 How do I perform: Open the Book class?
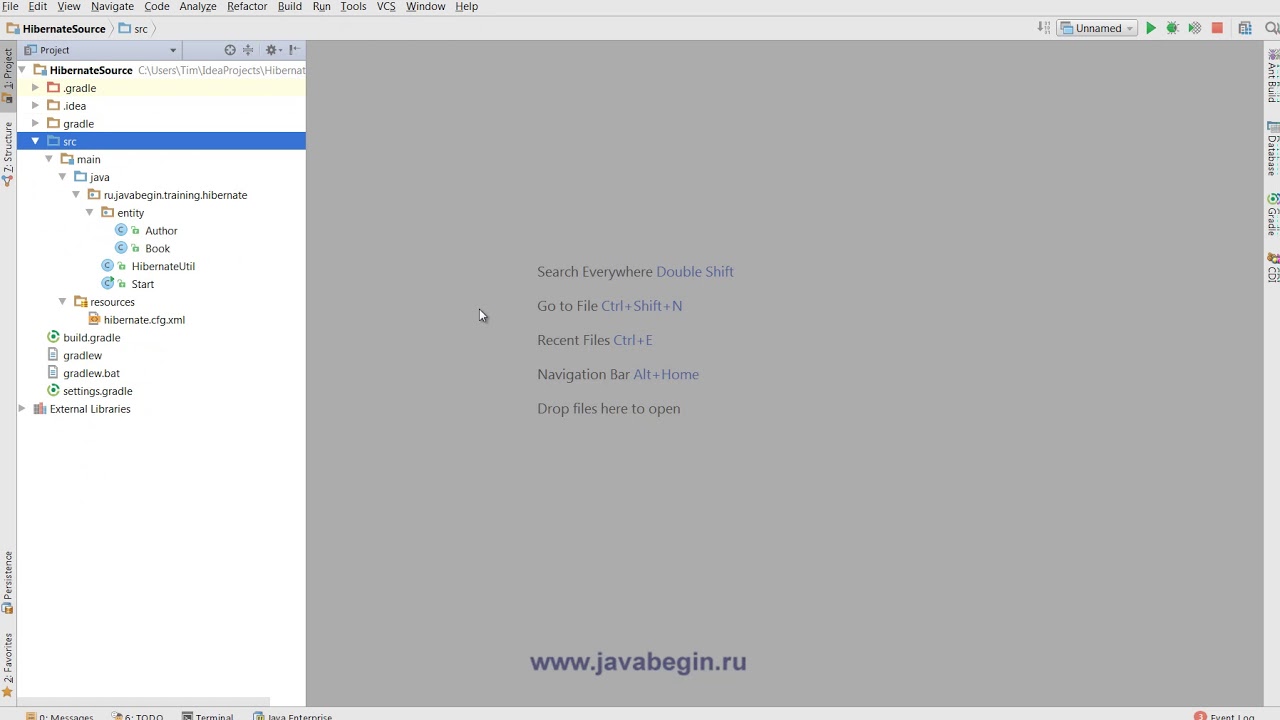(x=157, y=249)
